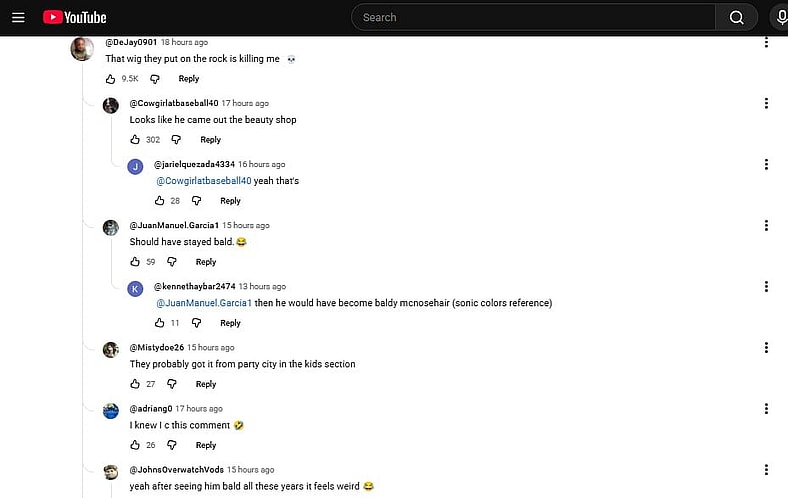
Task: Like the @JuanManuel.Garcia1 comment
Action: pyautogui.click(x=135, y=262)
